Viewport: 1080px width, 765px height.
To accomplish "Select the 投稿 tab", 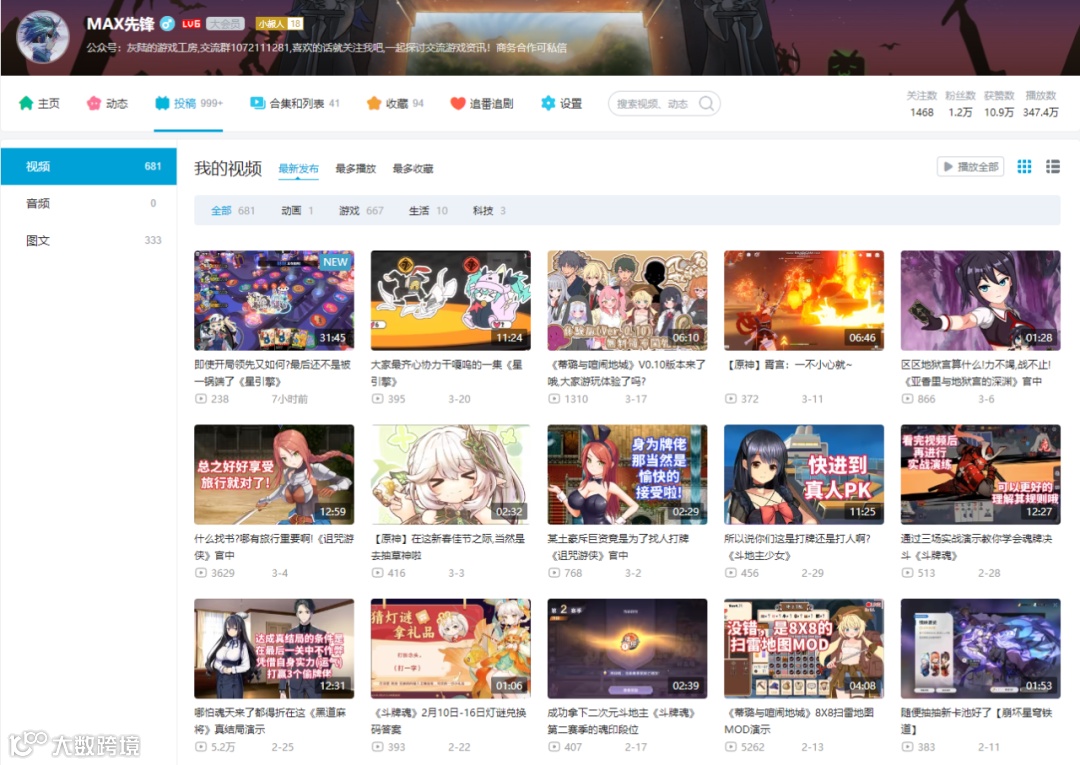I will click(189, 103).
